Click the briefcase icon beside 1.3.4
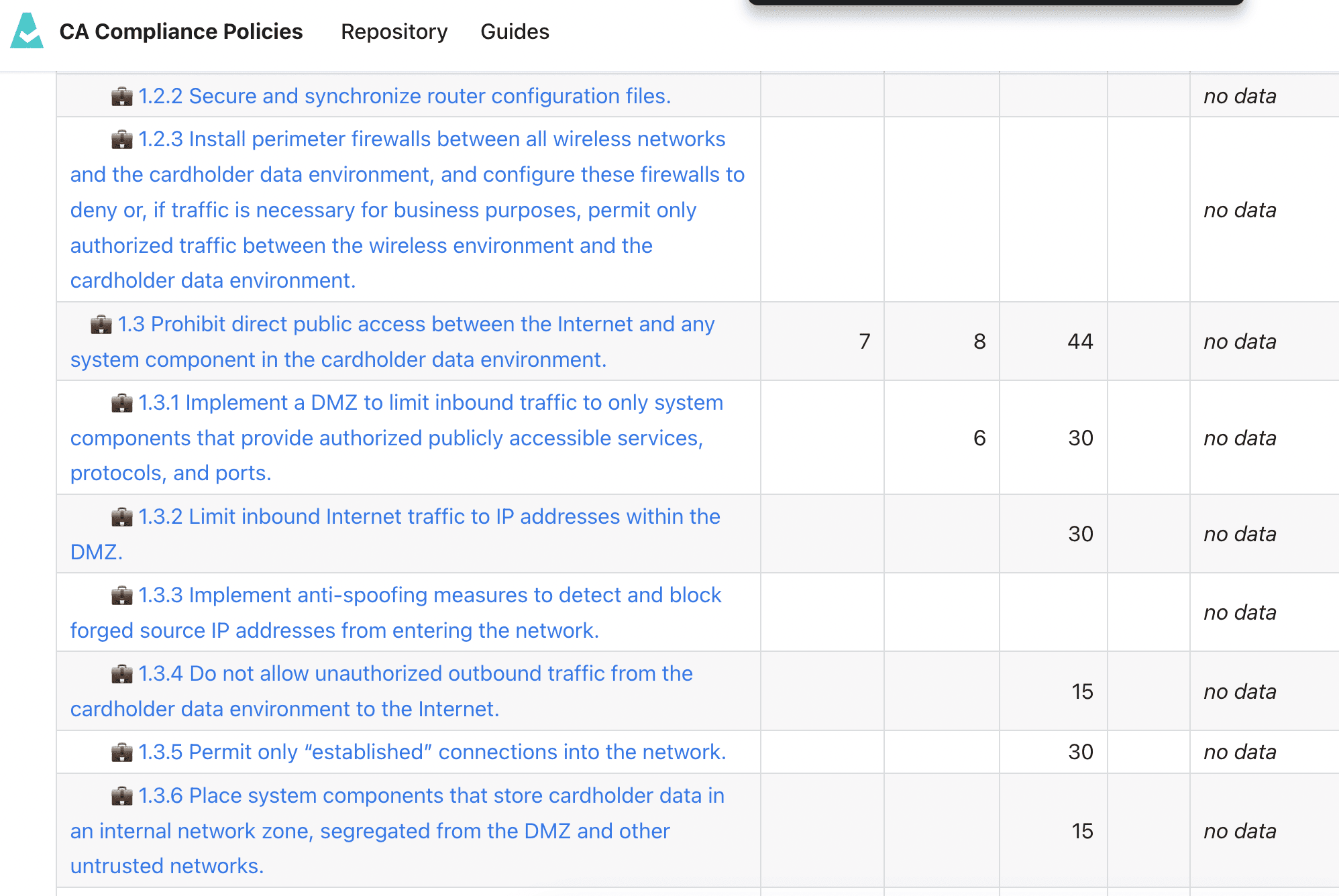1339x896 pixels. point(122,674)
